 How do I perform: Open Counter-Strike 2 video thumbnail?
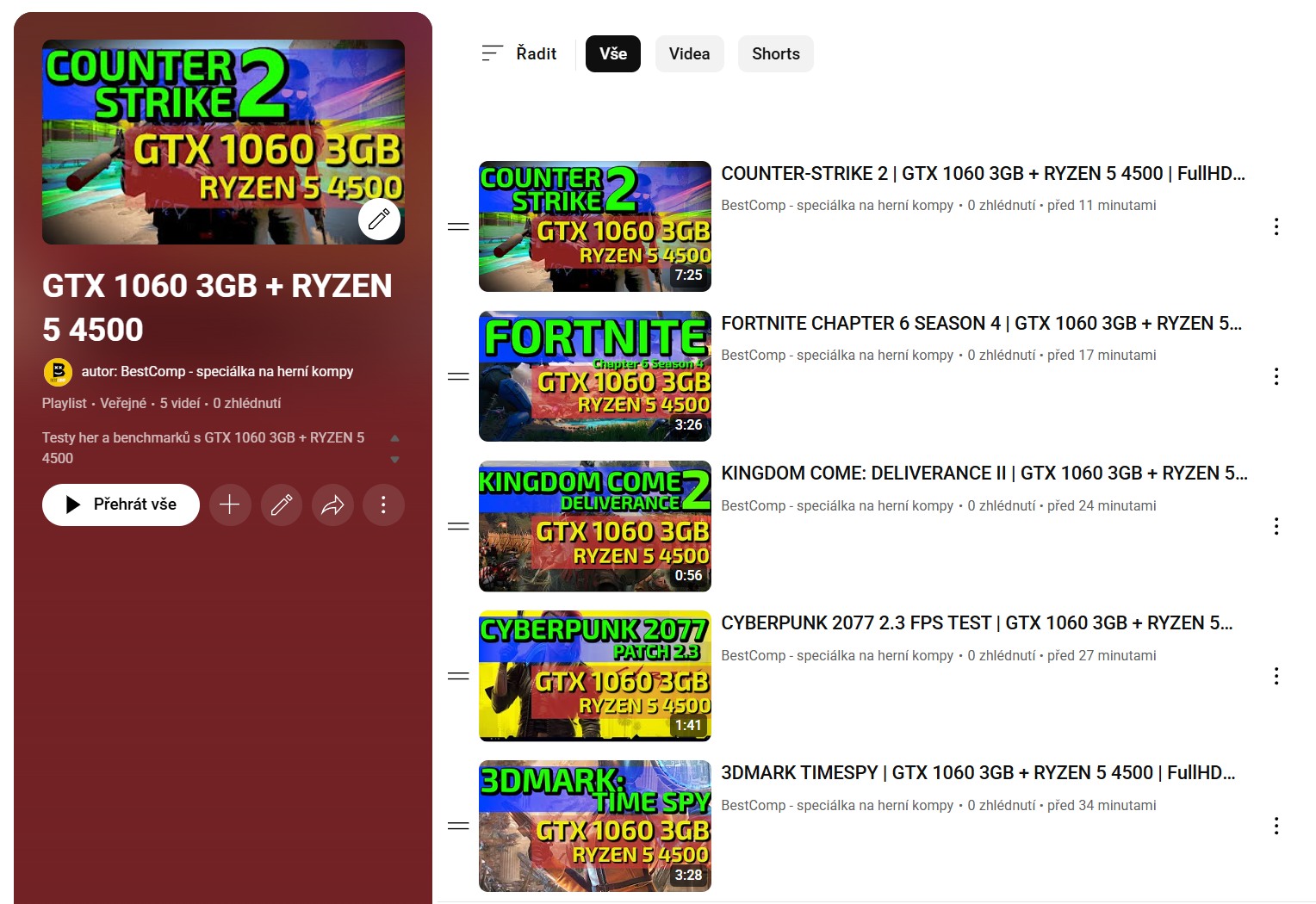[595, 226]
